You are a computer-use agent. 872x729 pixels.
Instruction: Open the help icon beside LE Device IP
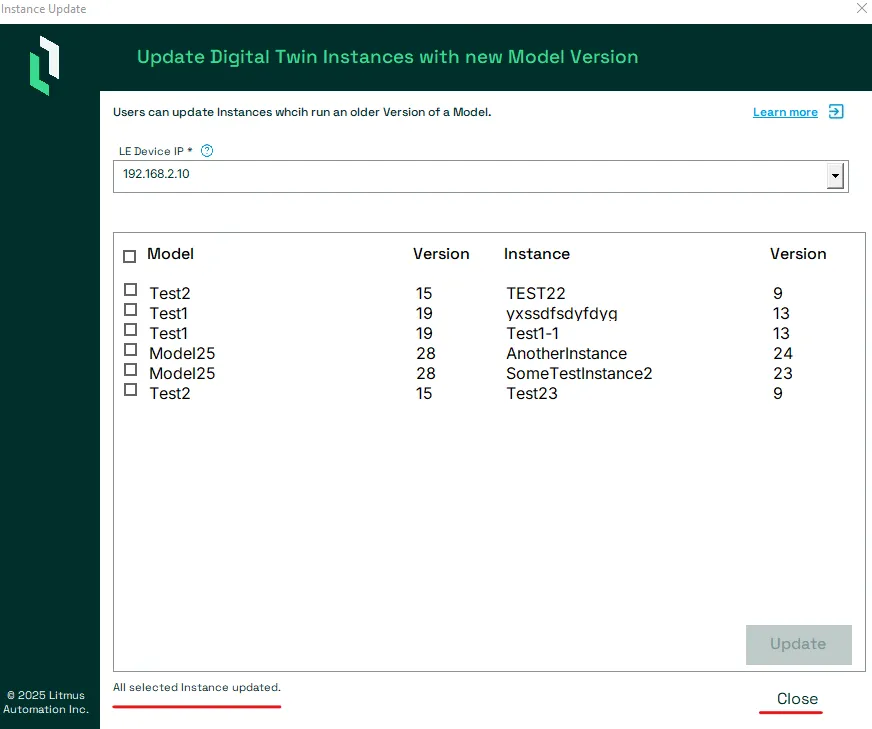point(207,151)
